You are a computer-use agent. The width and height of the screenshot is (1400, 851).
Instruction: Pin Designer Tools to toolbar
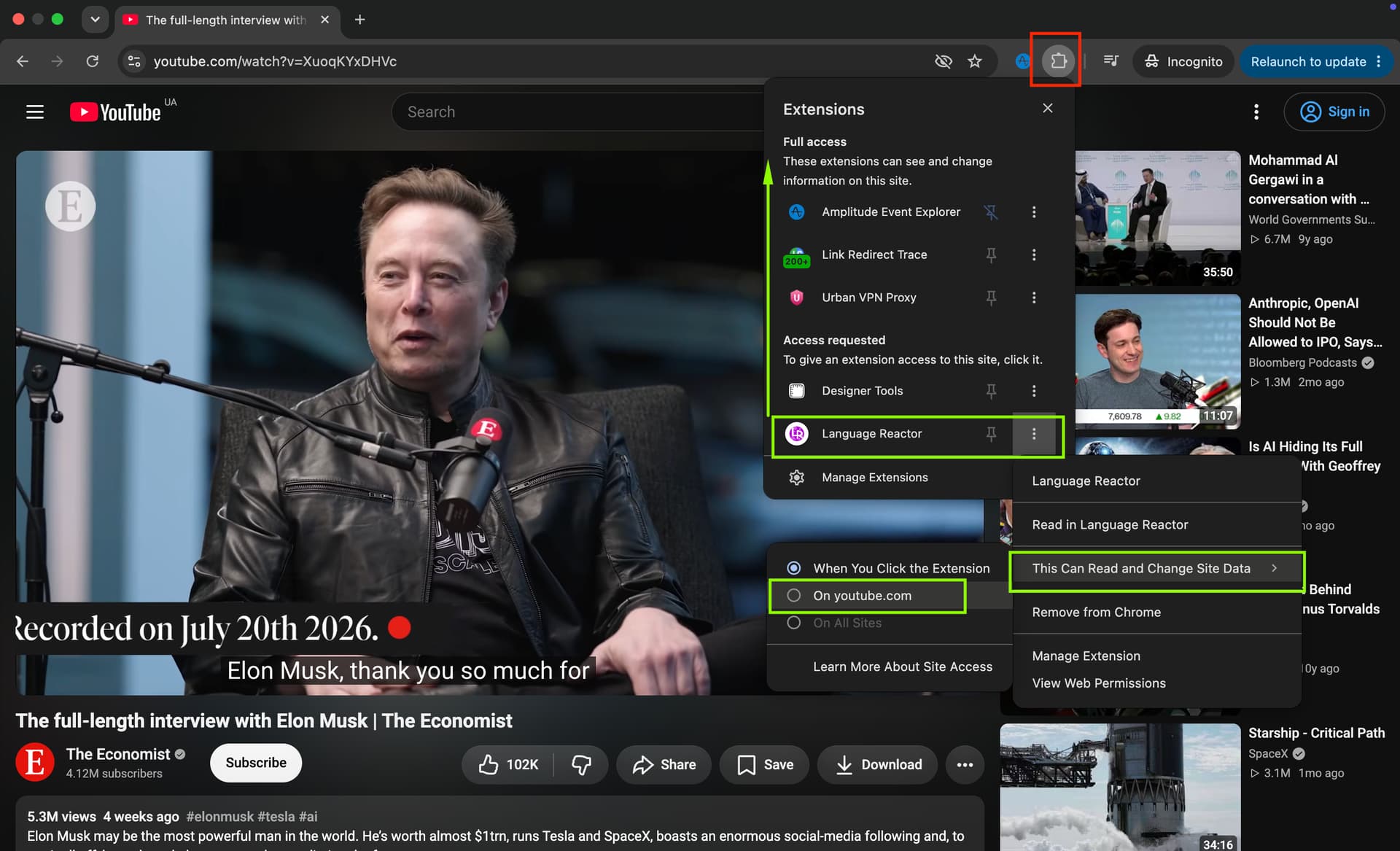(x=990, y=391)
